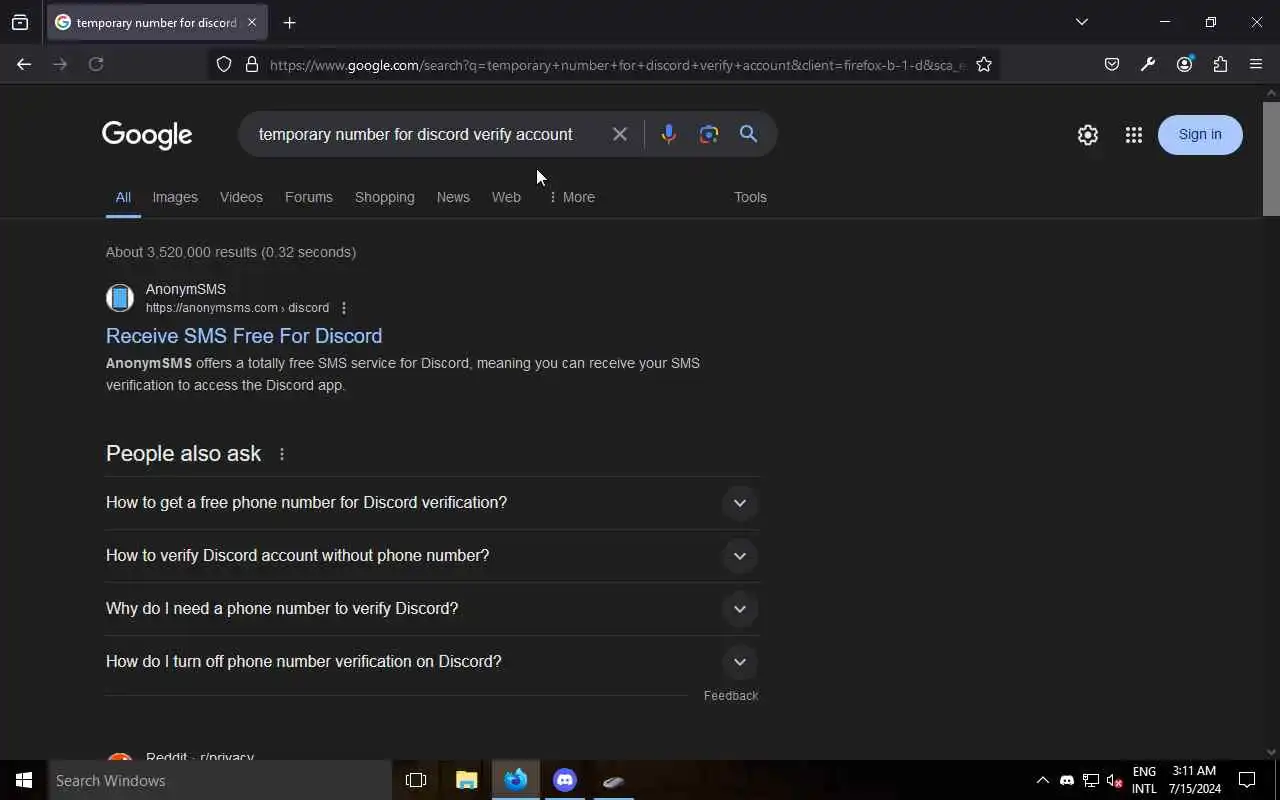Open the Firefox application menu
This screenshot has width=1280, height=800.
pos(1256,64)
